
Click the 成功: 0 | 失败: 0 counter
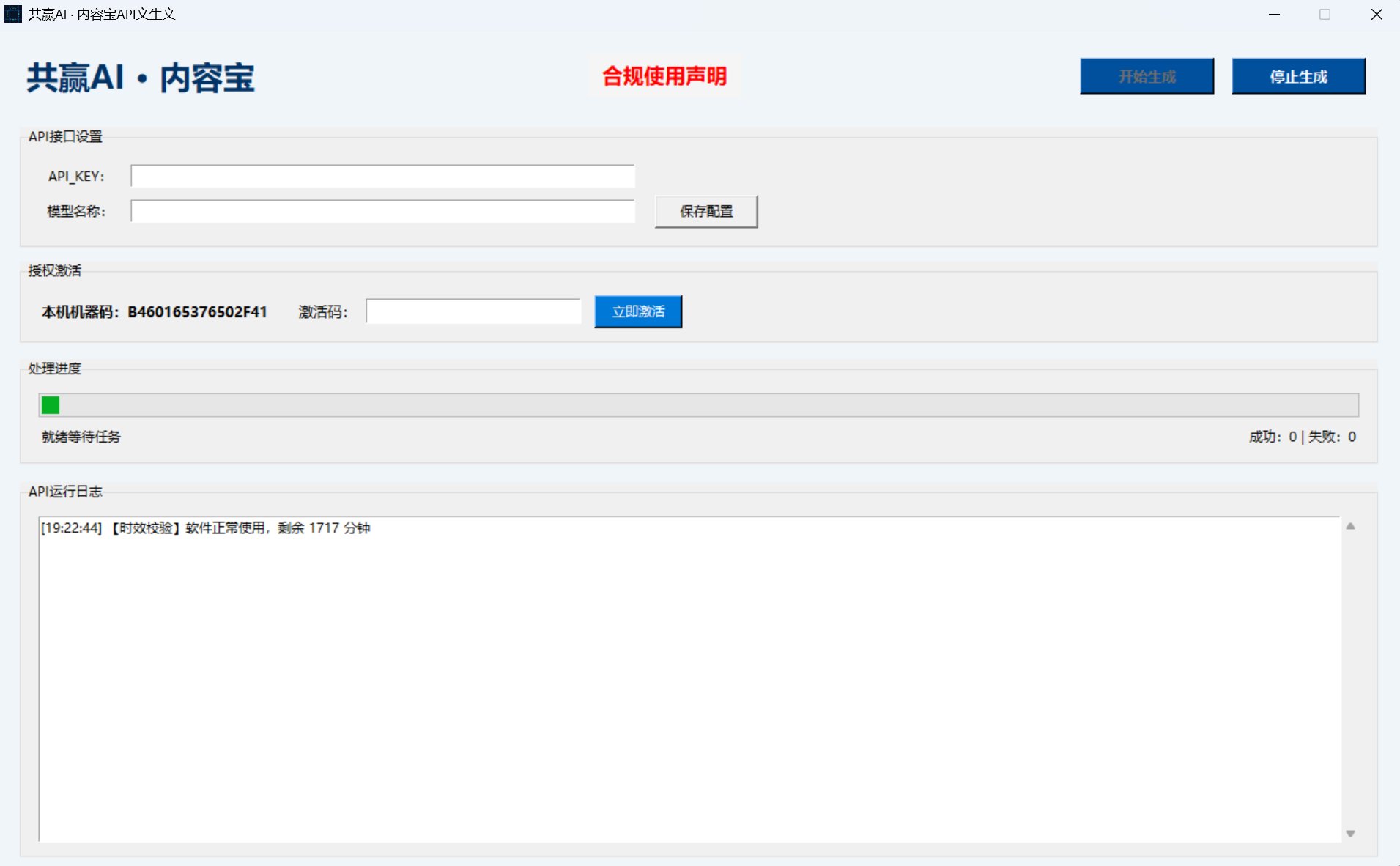[x=1303, y=437]
